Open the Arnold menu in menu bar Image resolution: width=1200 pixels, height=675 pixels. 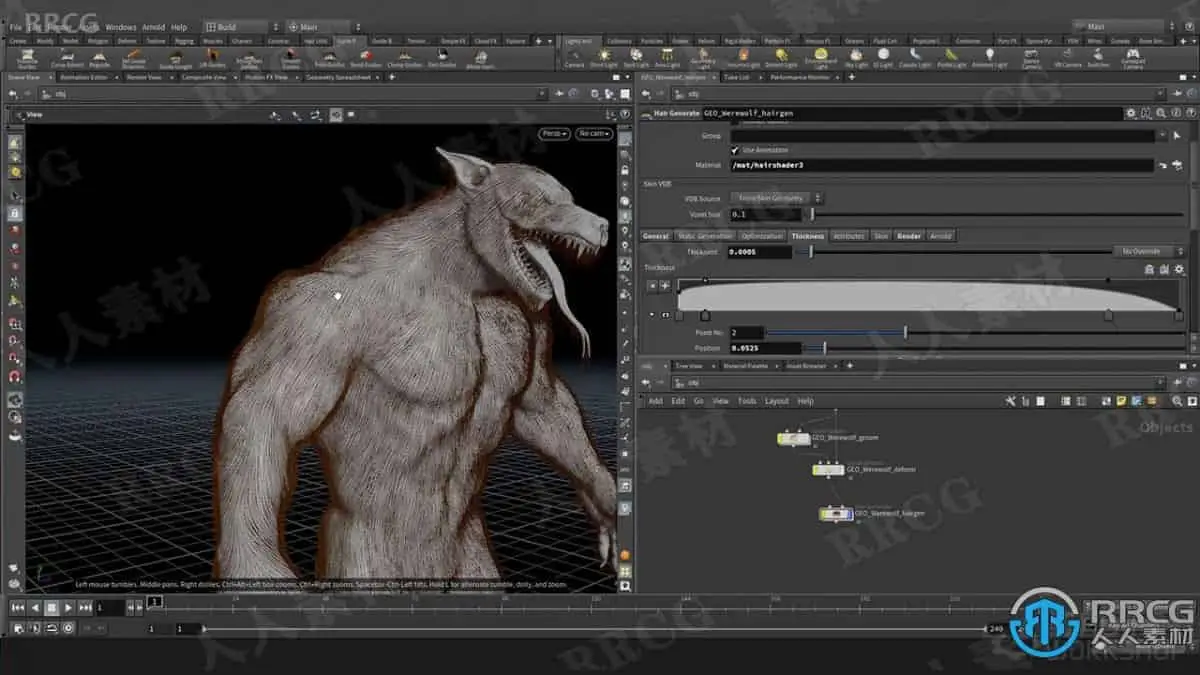coord(153,27)
